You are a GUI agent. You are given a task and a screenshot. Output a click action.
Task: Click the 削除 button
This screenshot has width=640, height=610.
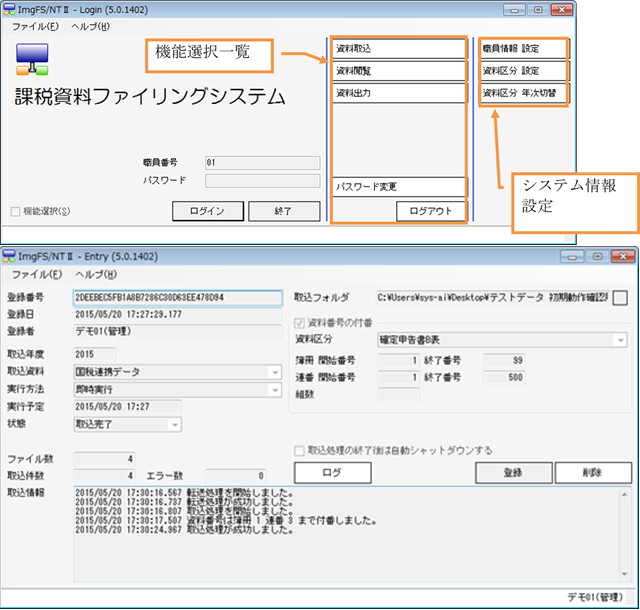click(593, 473)
